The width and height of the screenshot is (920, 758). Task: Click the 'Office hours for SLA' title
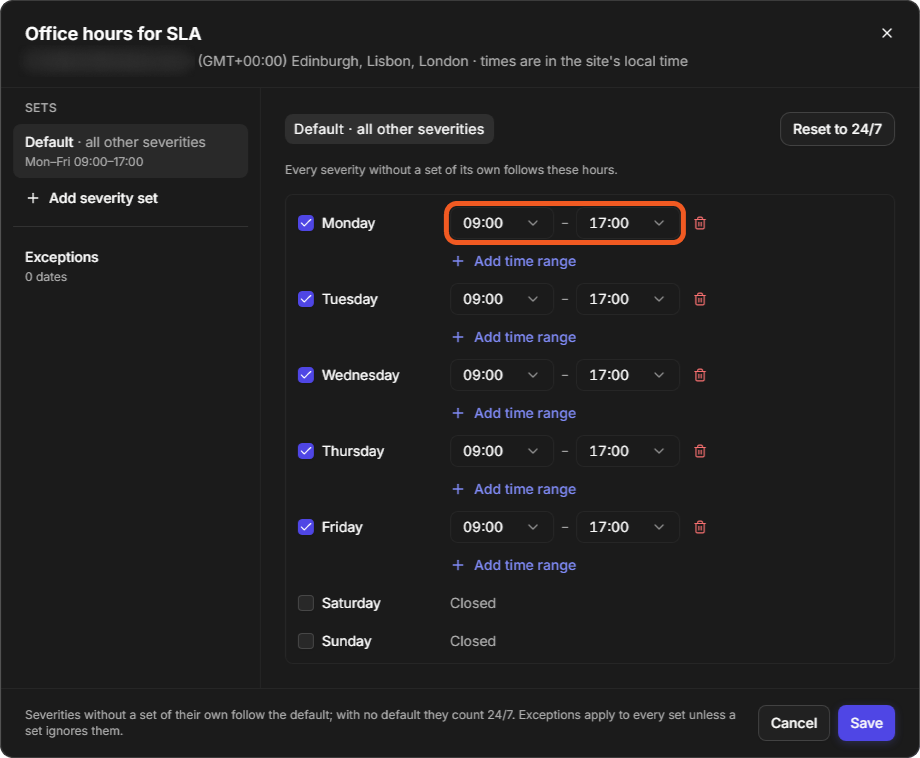click(x=113, y=34)
